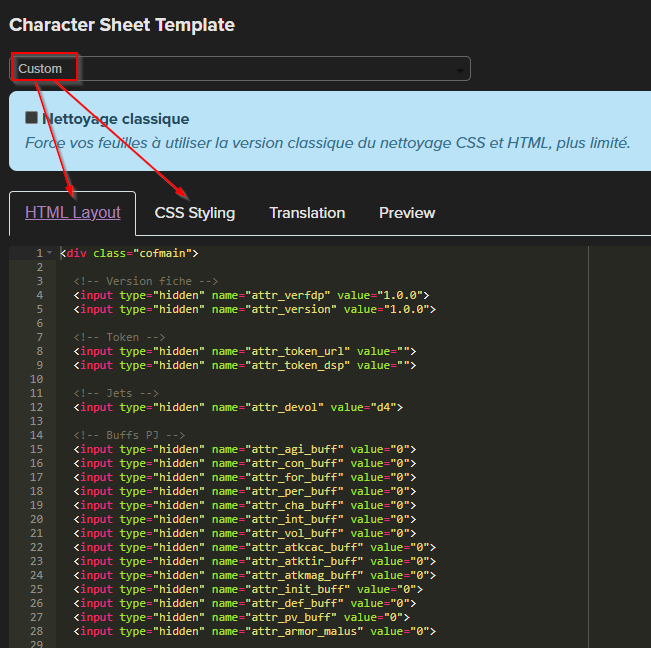Show the Preview tab

(407, 213)
